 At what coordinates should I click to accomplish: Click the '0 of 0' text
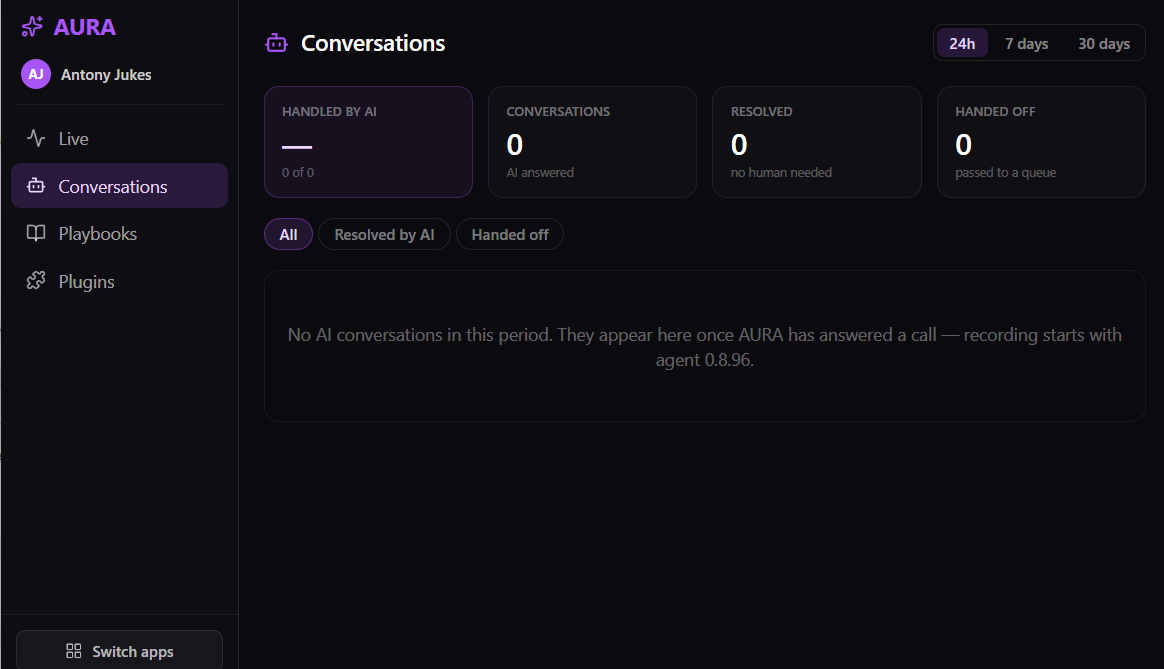pos(298,172)
